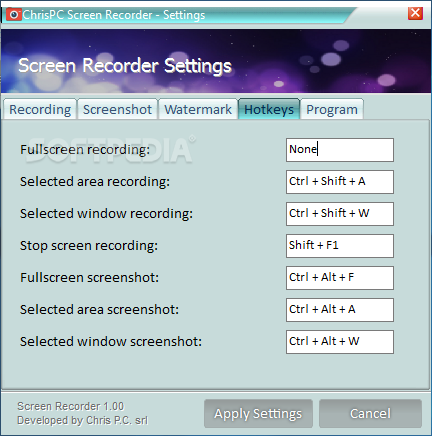Select the Selected window screenshot hotkey field
Screen dimensions: 432x436
click(340, 342)
